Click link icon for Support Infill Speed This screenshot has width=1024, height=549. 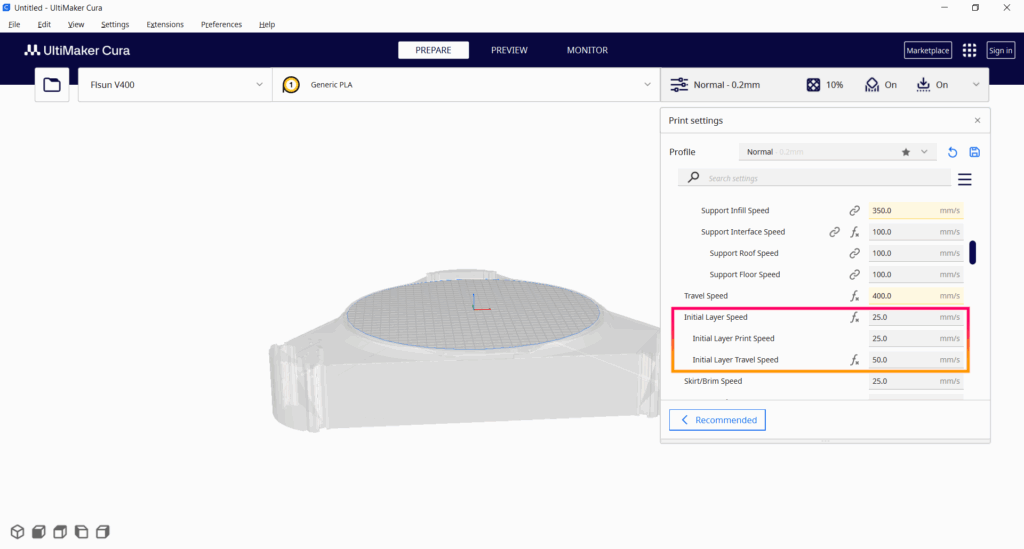tap(854, 211)
